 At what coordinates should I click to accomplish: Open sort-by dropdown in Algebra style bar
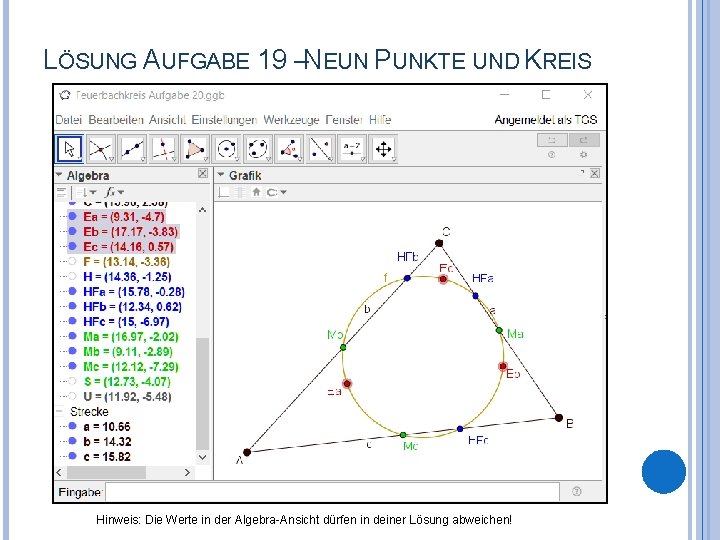coord(86,192)
